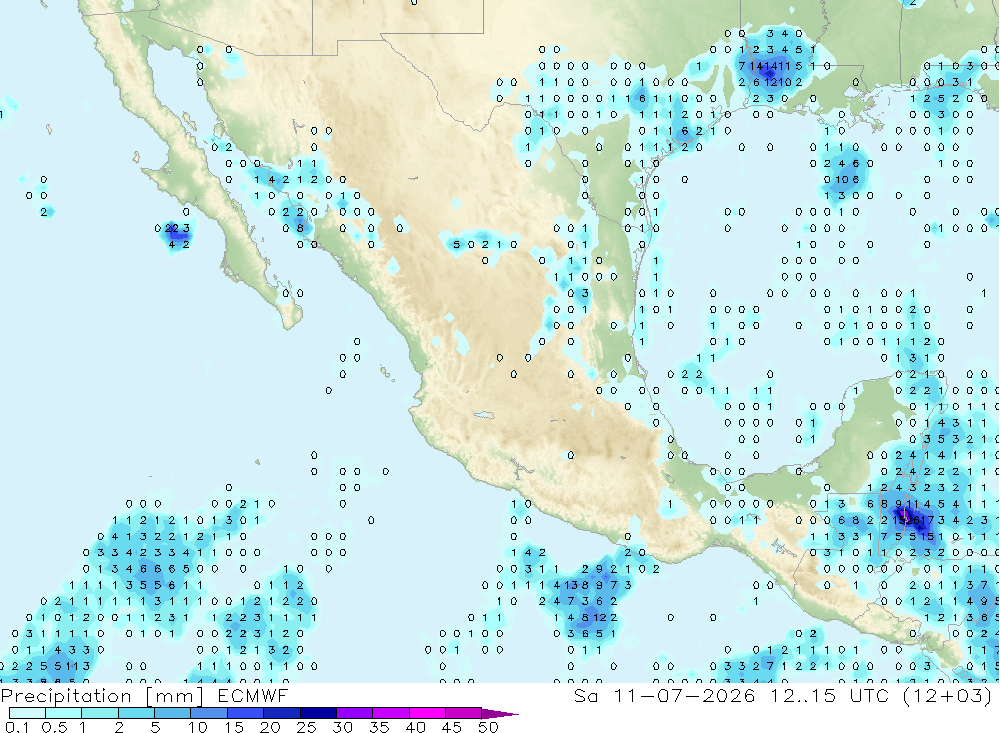This screenshot has width=1000, height=733.
Task: Click the '20' legend scale label
Action: [270, 727]
